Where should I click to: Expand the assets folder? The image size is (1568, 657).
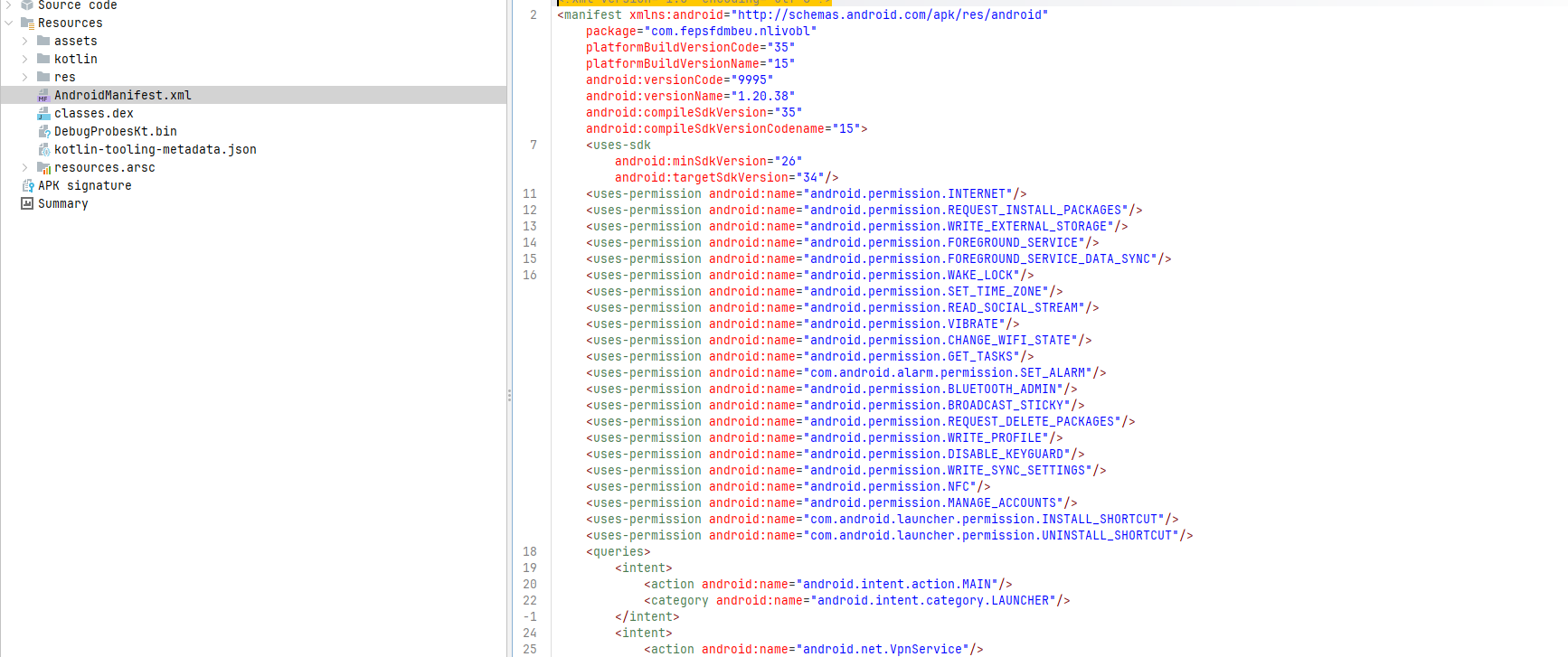pos(25,41)
